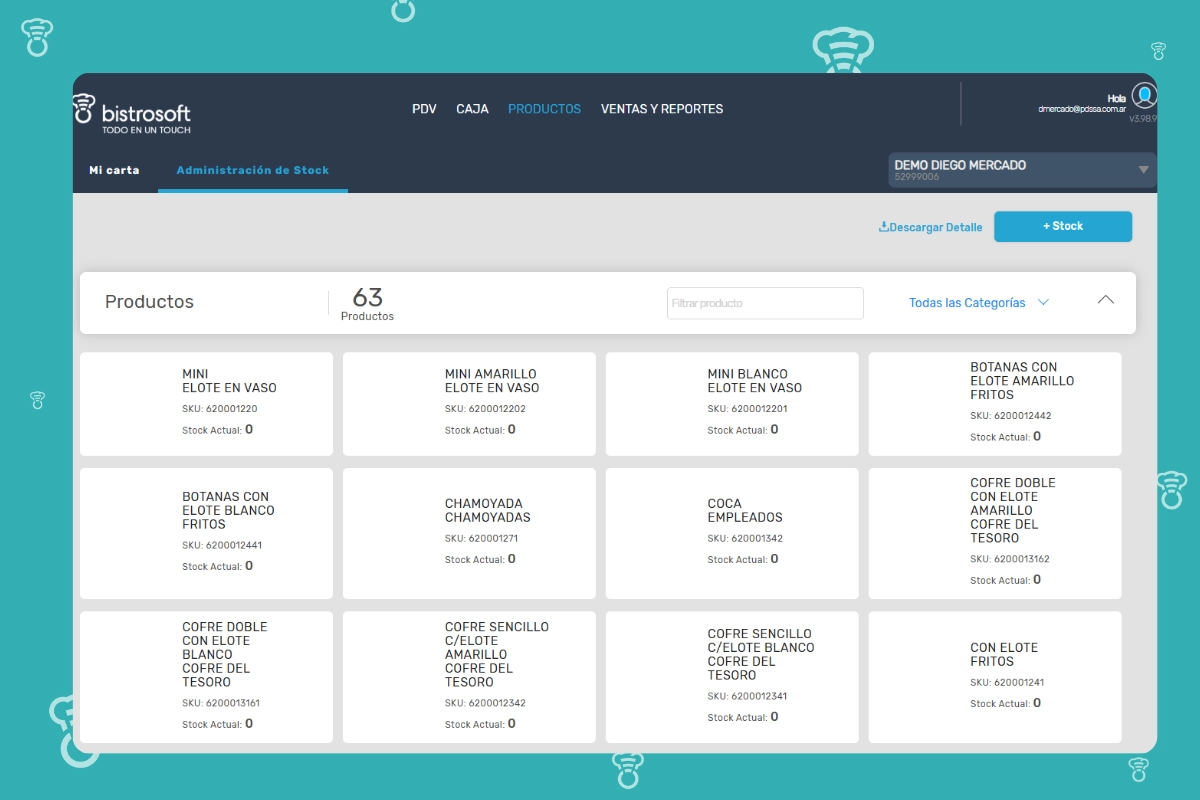Click the download icon beside Descargar Detalle
Viewport: 1200px width, 800px height.
883,227
